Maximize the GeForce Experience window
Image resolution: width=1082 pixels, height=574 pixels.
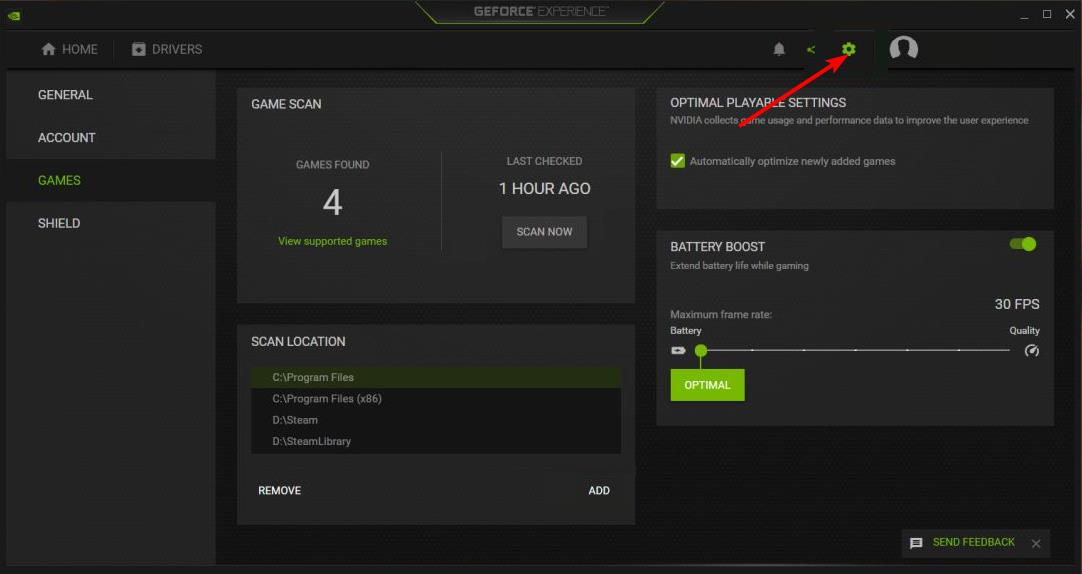[x=1047, y=14]
